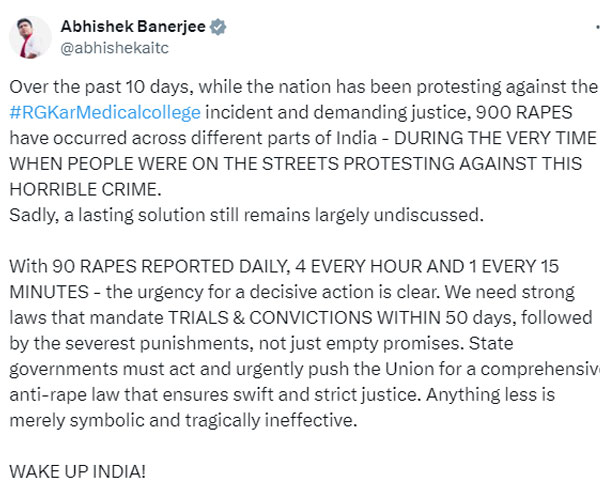Click the "DURING THE VERY TIME" phrase
Viewport: 600px width, 500px height.
[495, 138]
